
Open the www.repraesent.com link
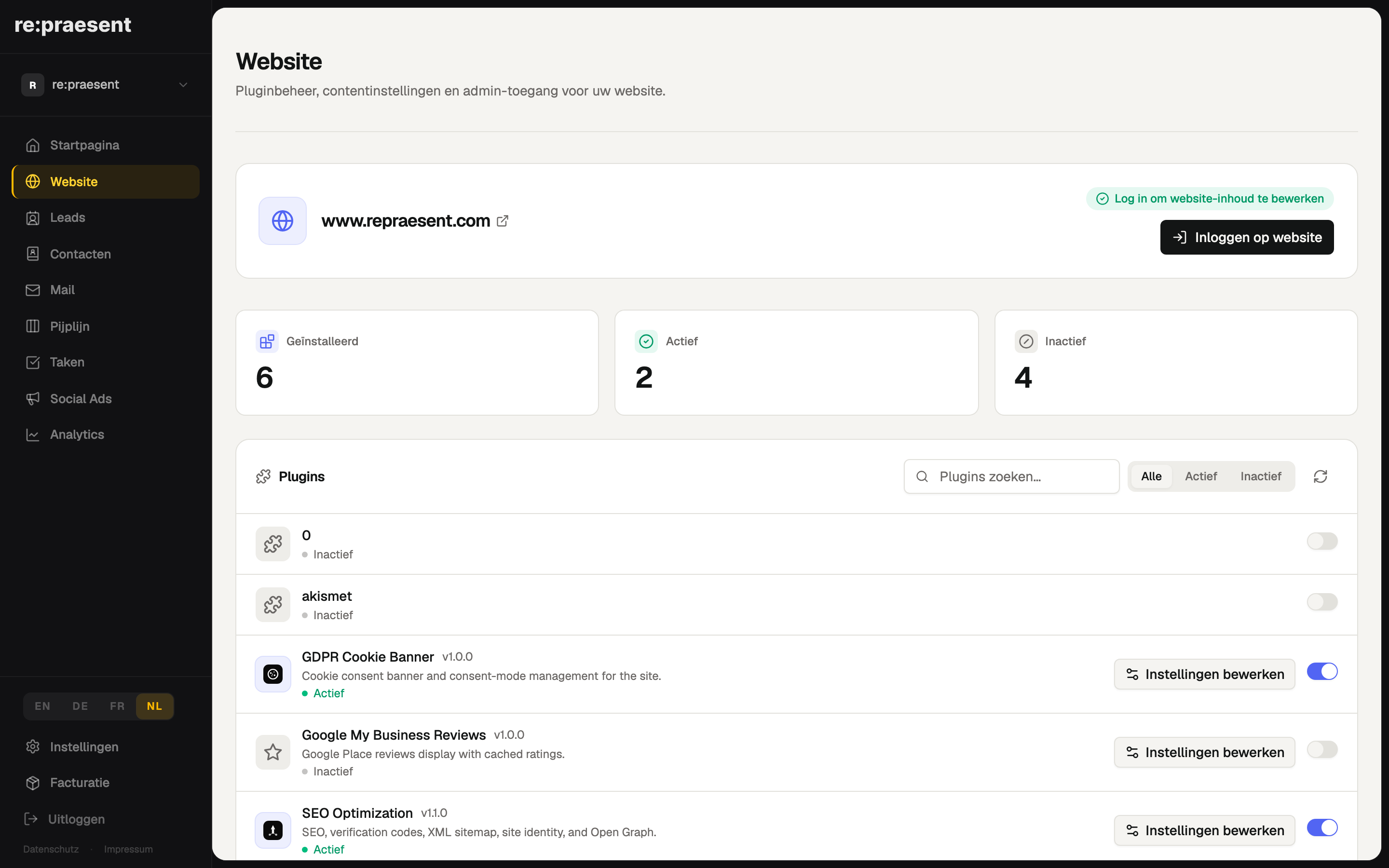(406, 220)
